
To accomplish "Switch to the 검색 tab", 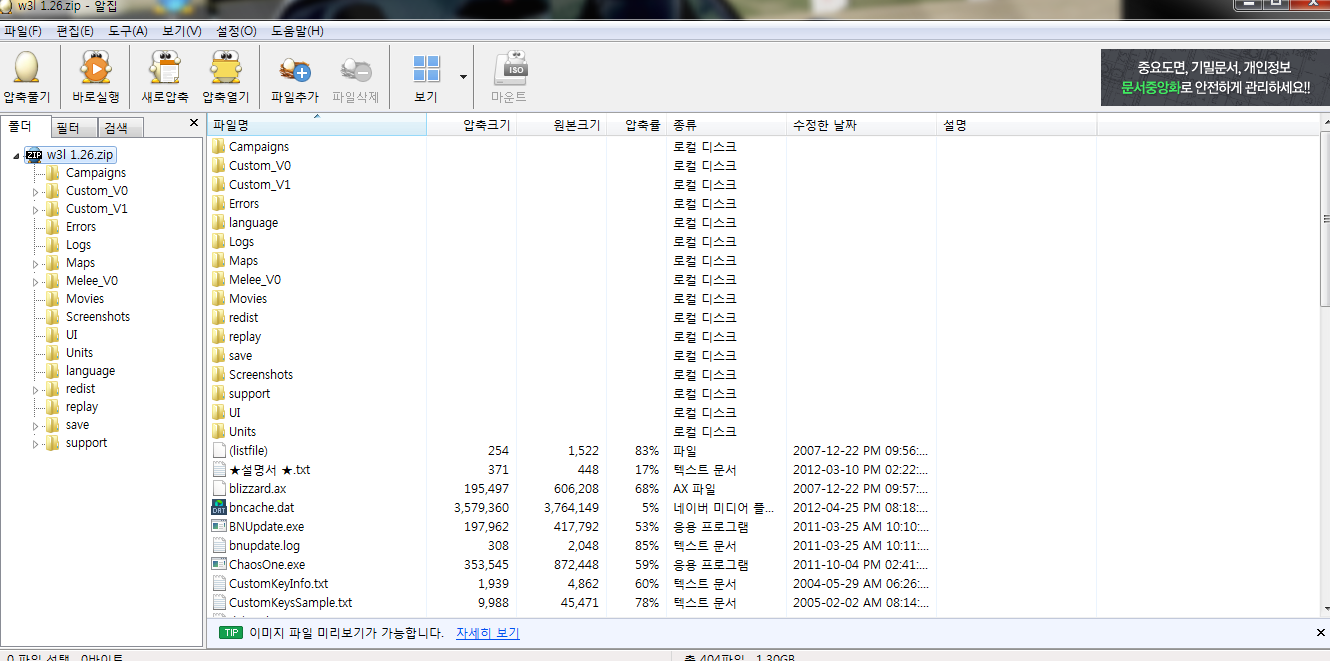I will [x=116, y=128].
